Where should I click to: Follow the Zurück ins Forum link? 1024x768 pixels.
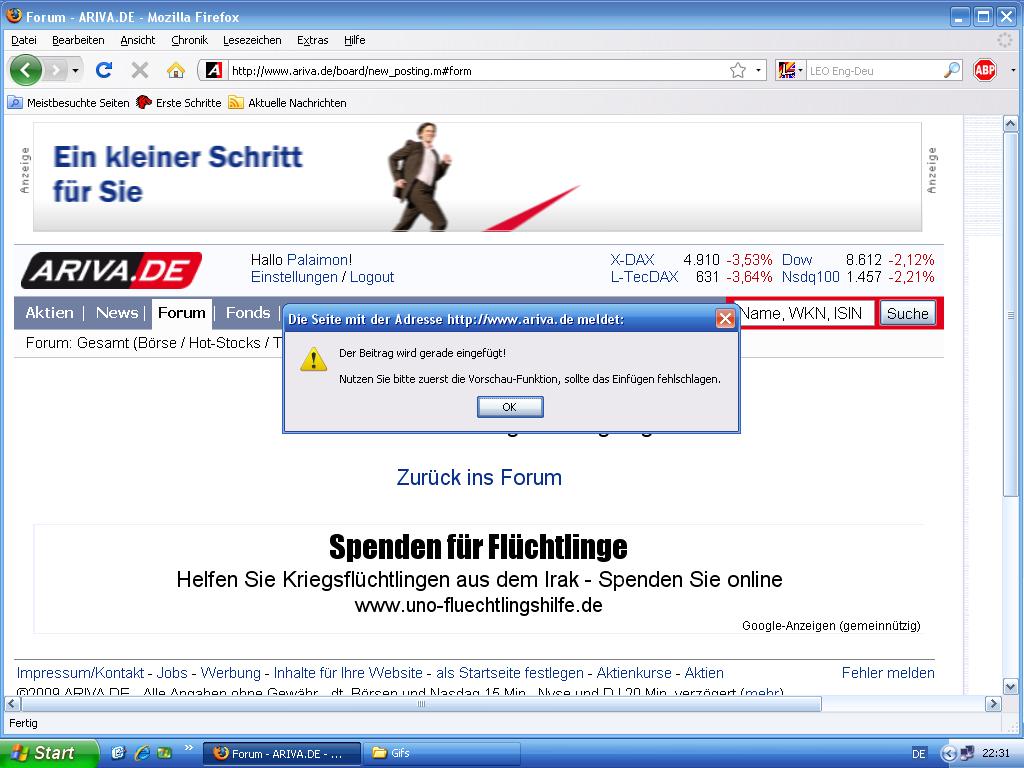pyautogui.click(x=479, y=477)
